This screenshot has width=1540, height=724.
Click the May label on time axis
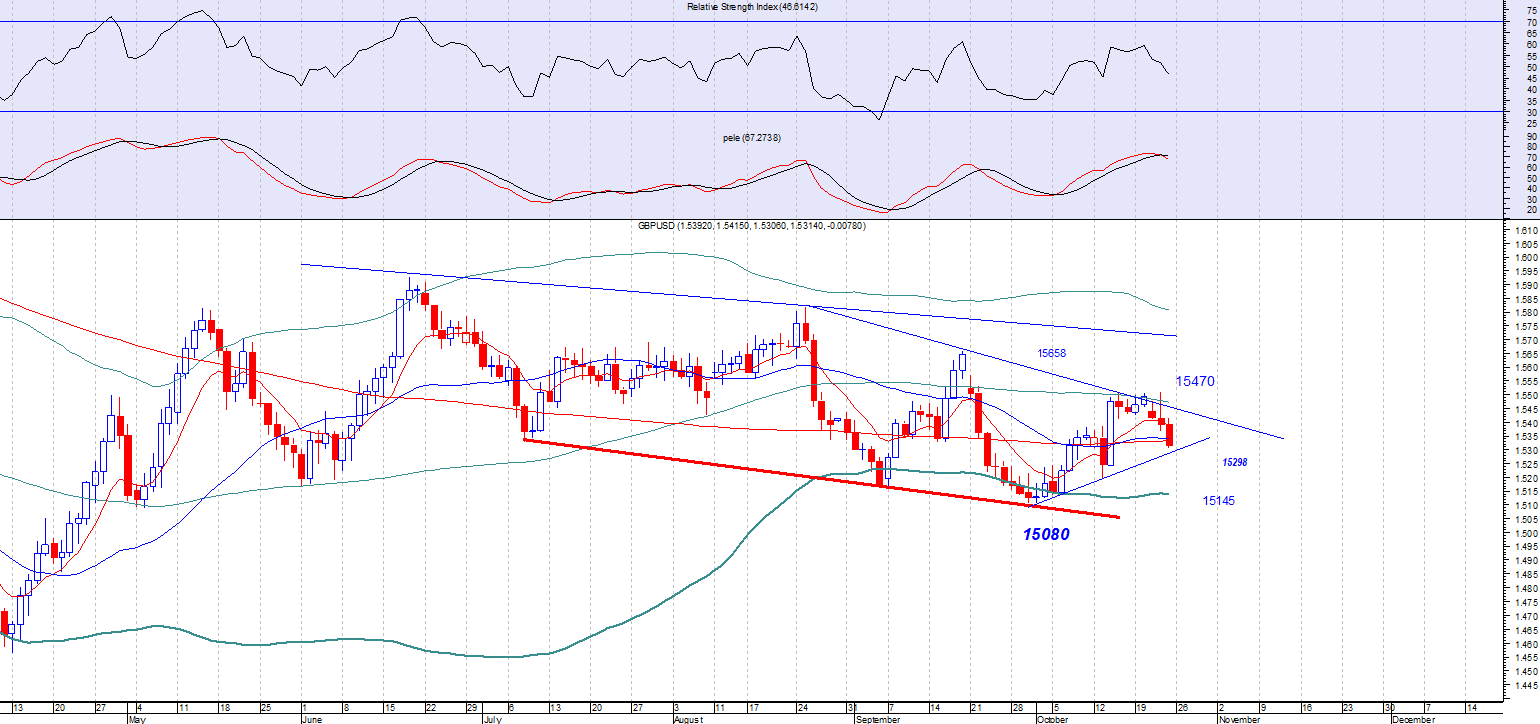click(x=138, y=719)
